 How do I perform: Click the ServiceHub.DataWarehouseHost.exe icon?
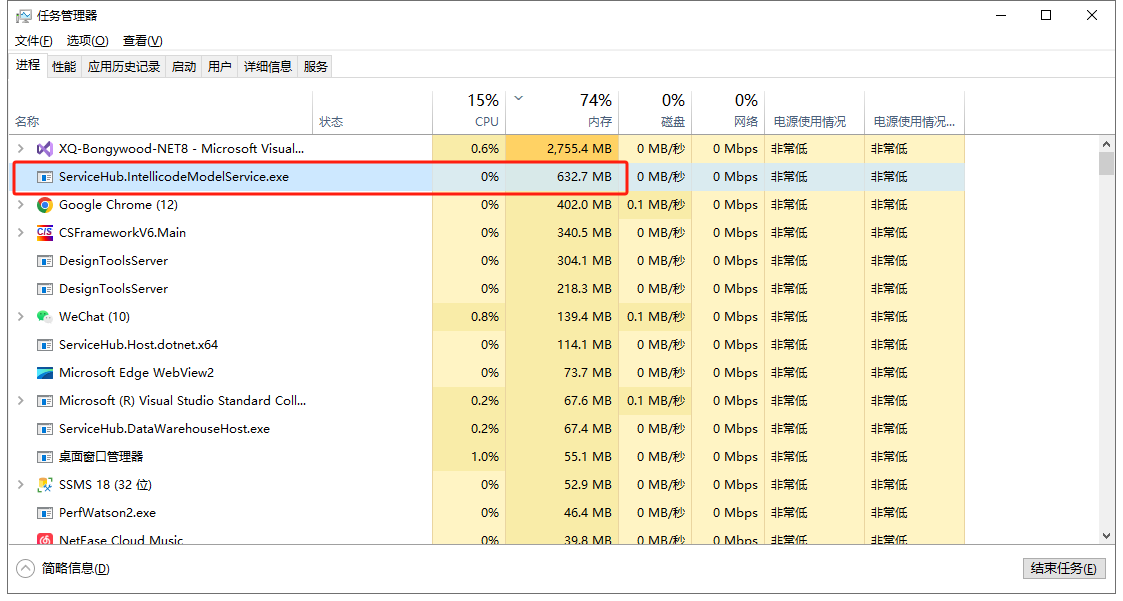coord(44,429)
